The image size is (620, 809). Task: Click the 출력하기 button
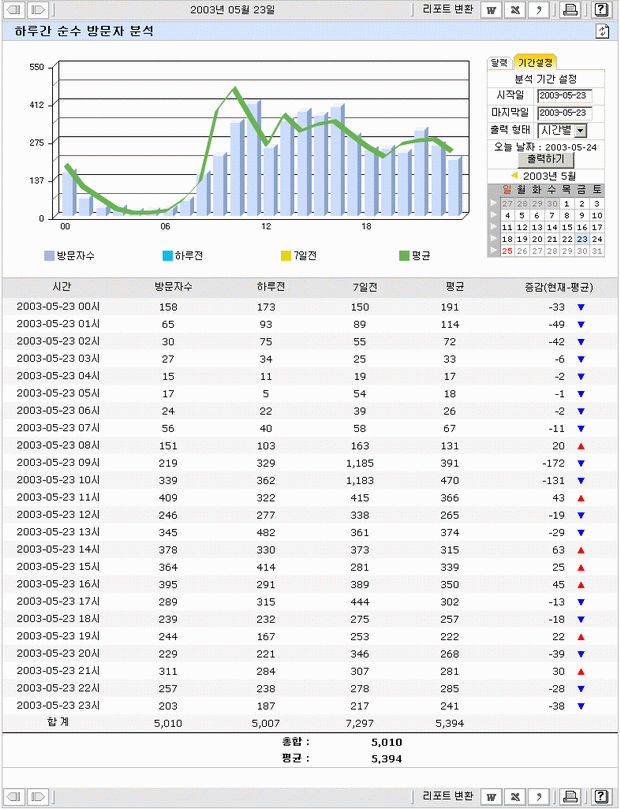point(545,159)
